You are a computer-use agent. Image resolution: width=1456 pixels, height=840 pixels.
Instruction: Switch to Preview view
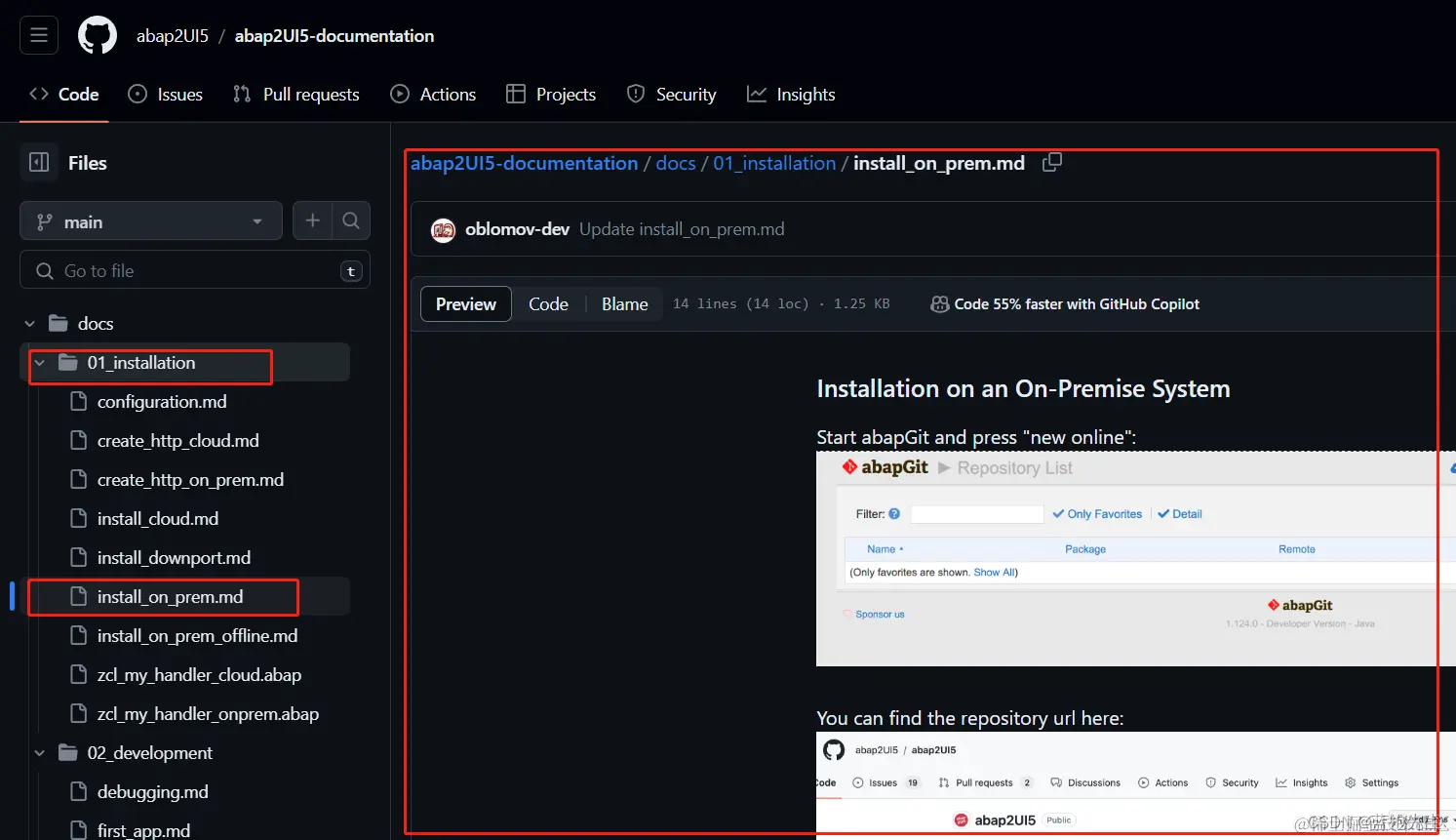(x=466, y=304)
